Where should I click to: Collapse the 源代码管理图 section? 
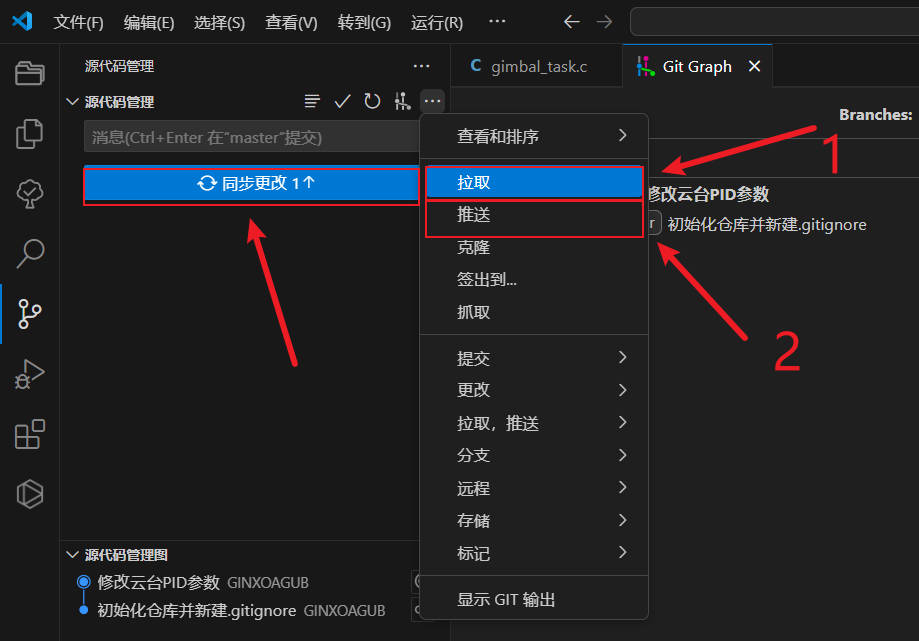tap(72, 555)
